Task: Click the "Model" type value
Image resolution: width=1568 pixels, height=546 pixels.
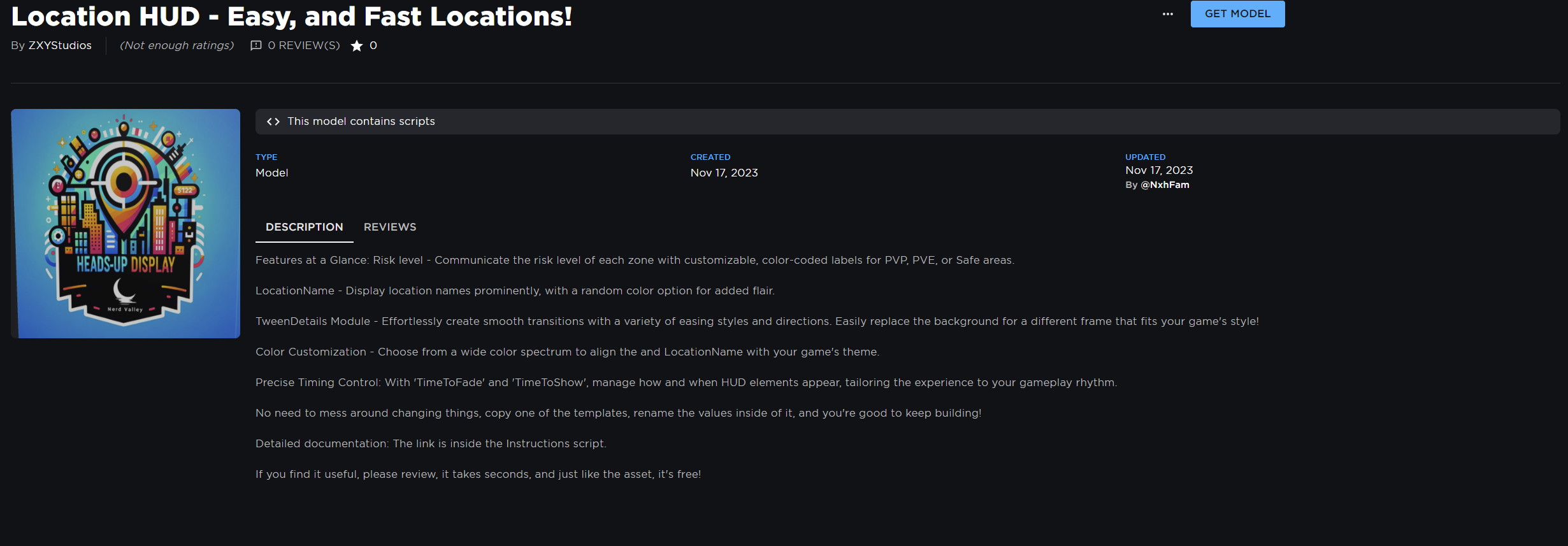Action: [271, 173]
